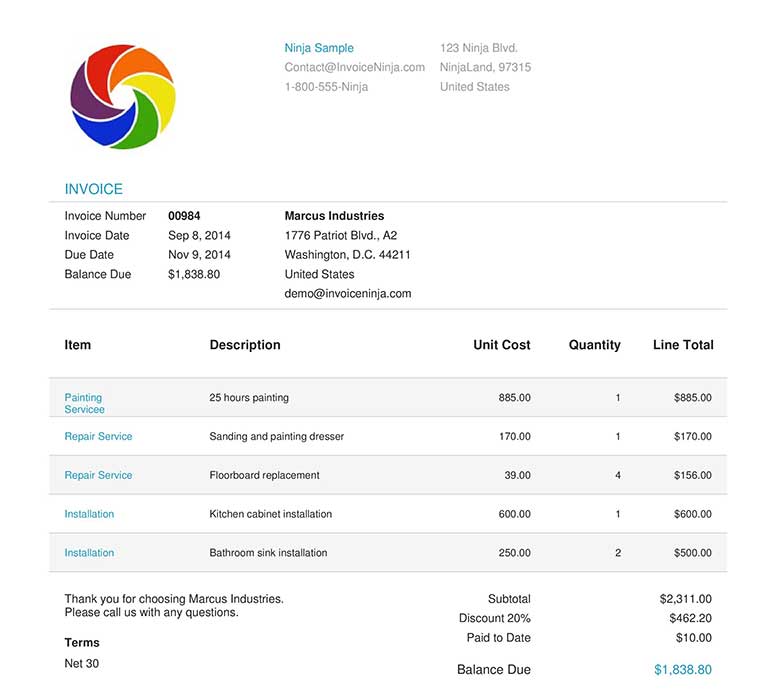Open Installation link for kitchen cabinet row

pos(89,514)
